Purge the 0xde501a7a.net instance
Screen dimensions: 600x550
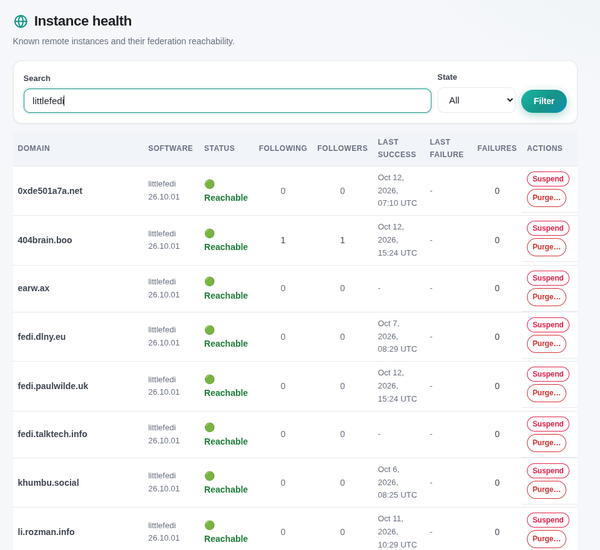click(546, 198)
